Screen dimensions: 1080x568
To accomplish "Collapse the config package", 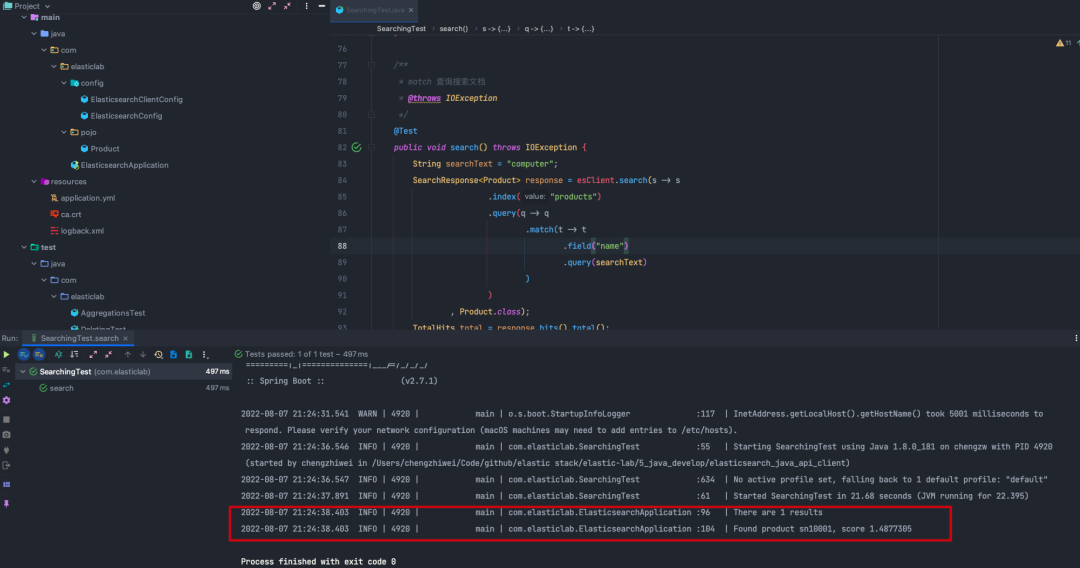I will pos(64,83).
